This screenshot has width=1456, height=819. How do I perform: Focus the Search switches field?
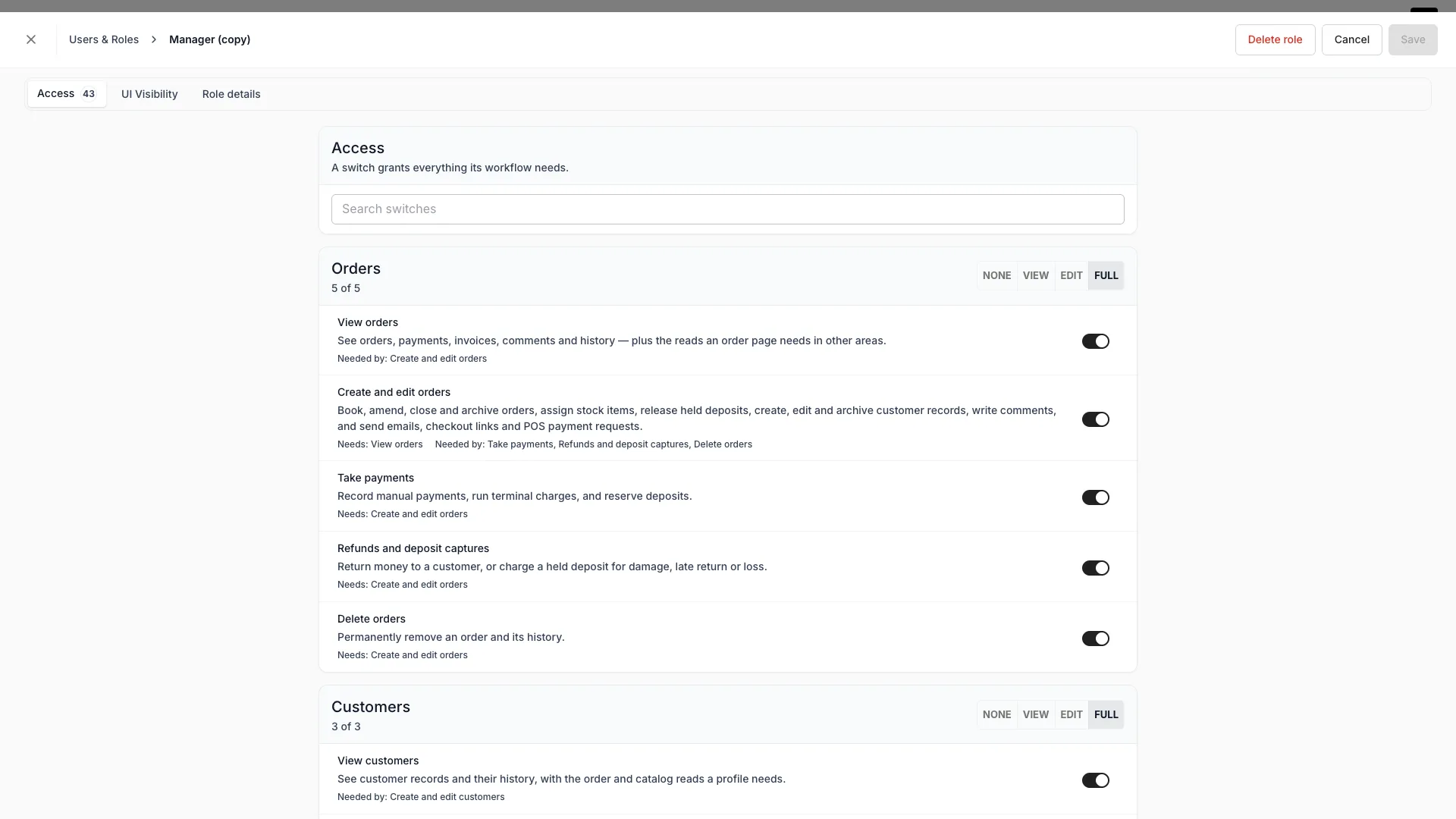[727, 209]
